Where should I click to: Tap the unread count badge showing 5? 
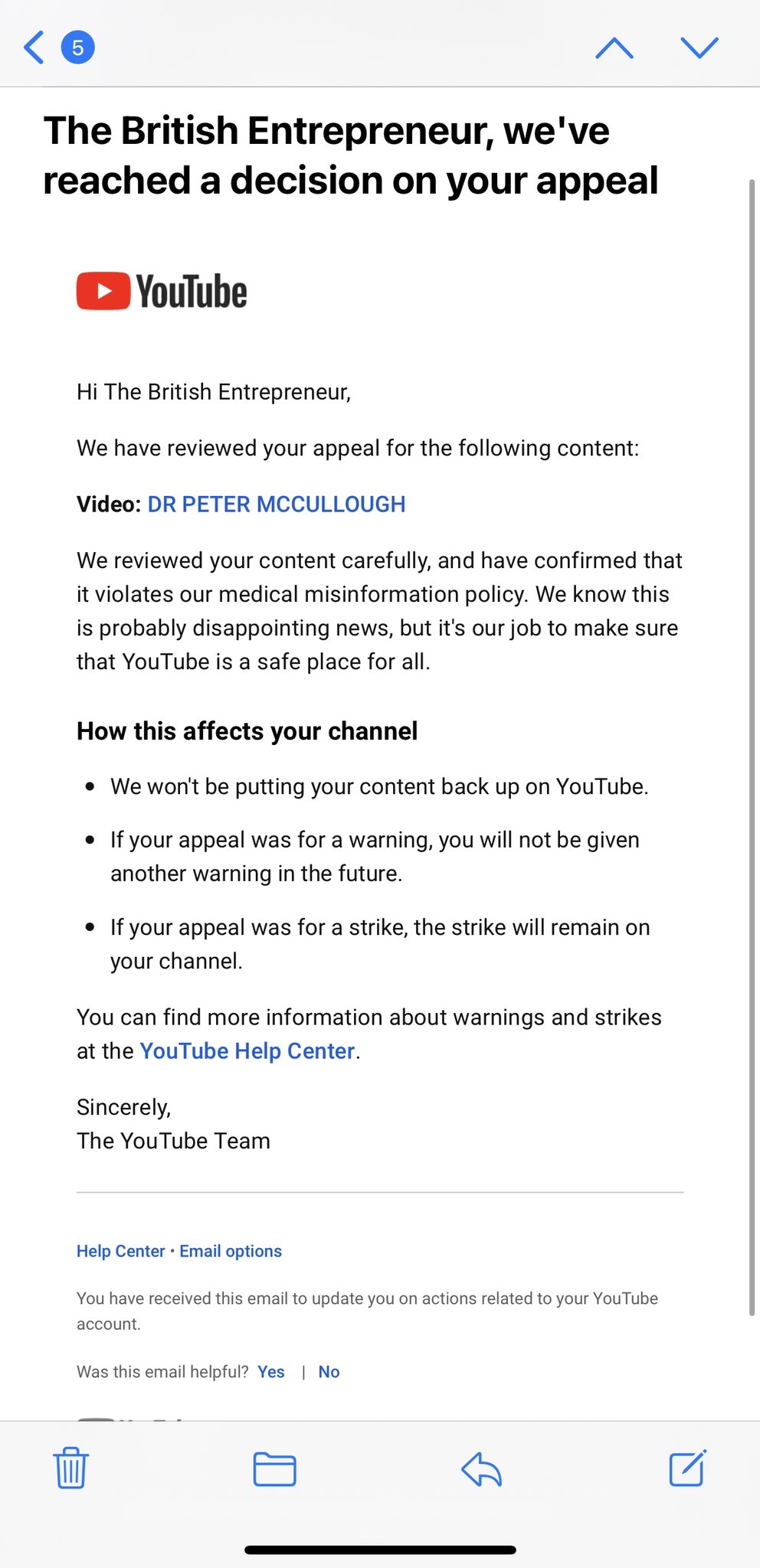[77, 47]
